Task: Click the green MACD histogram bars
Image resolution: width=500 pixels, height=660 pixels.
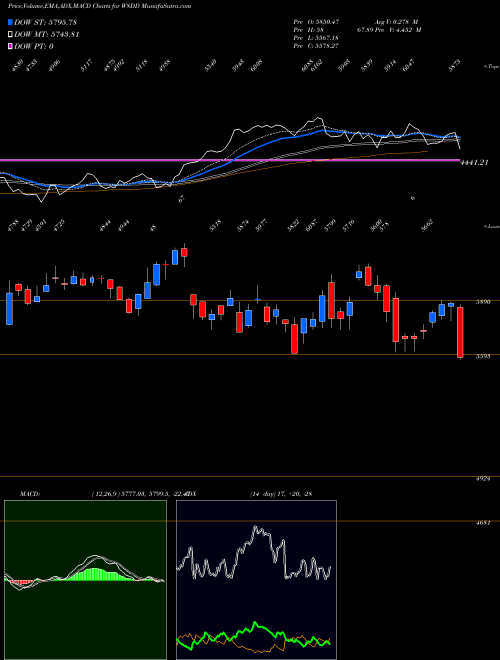Action: coord(98,574)
